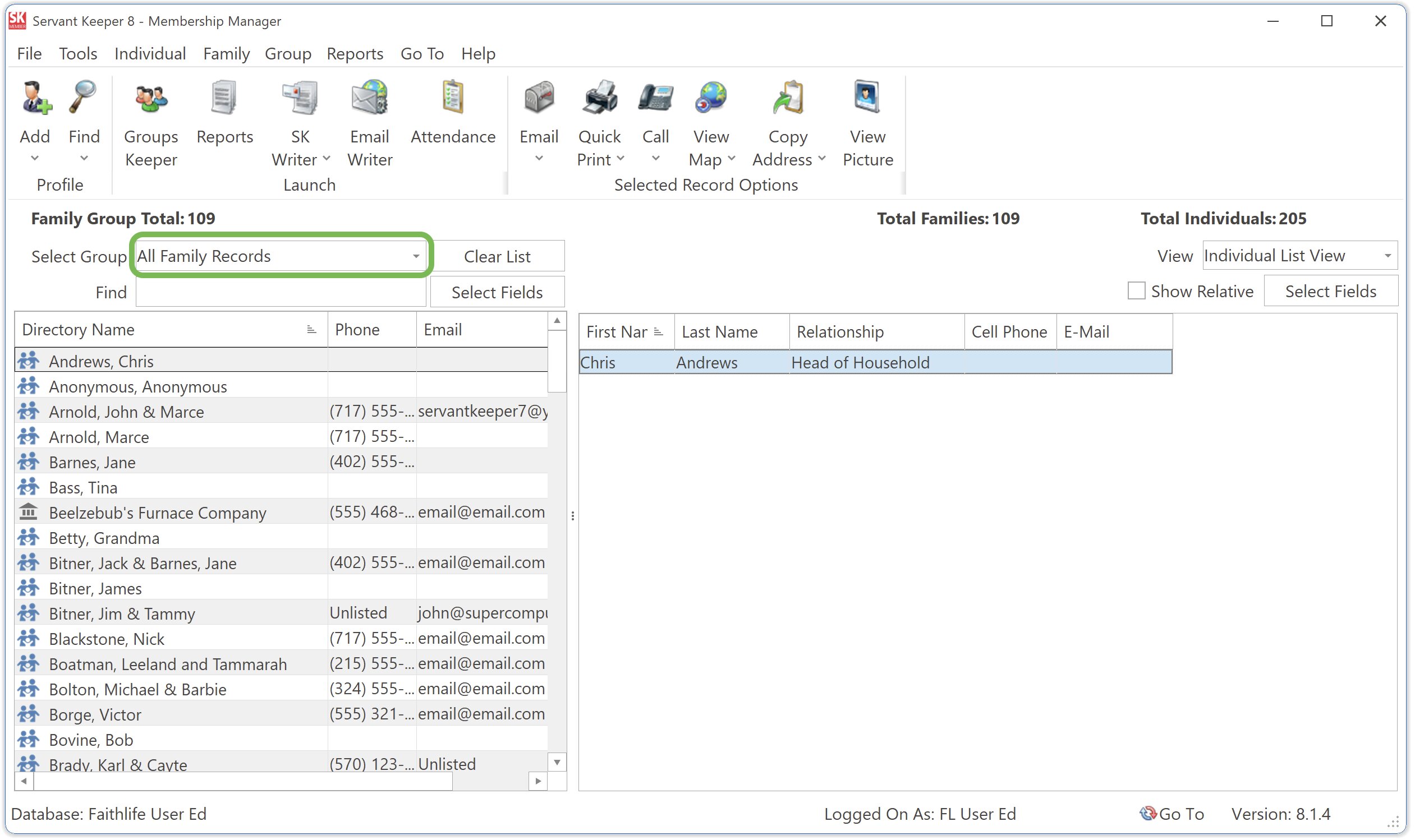
Task: Open the Reports menu
Action: pyautogui.click(x=355, y=54)
